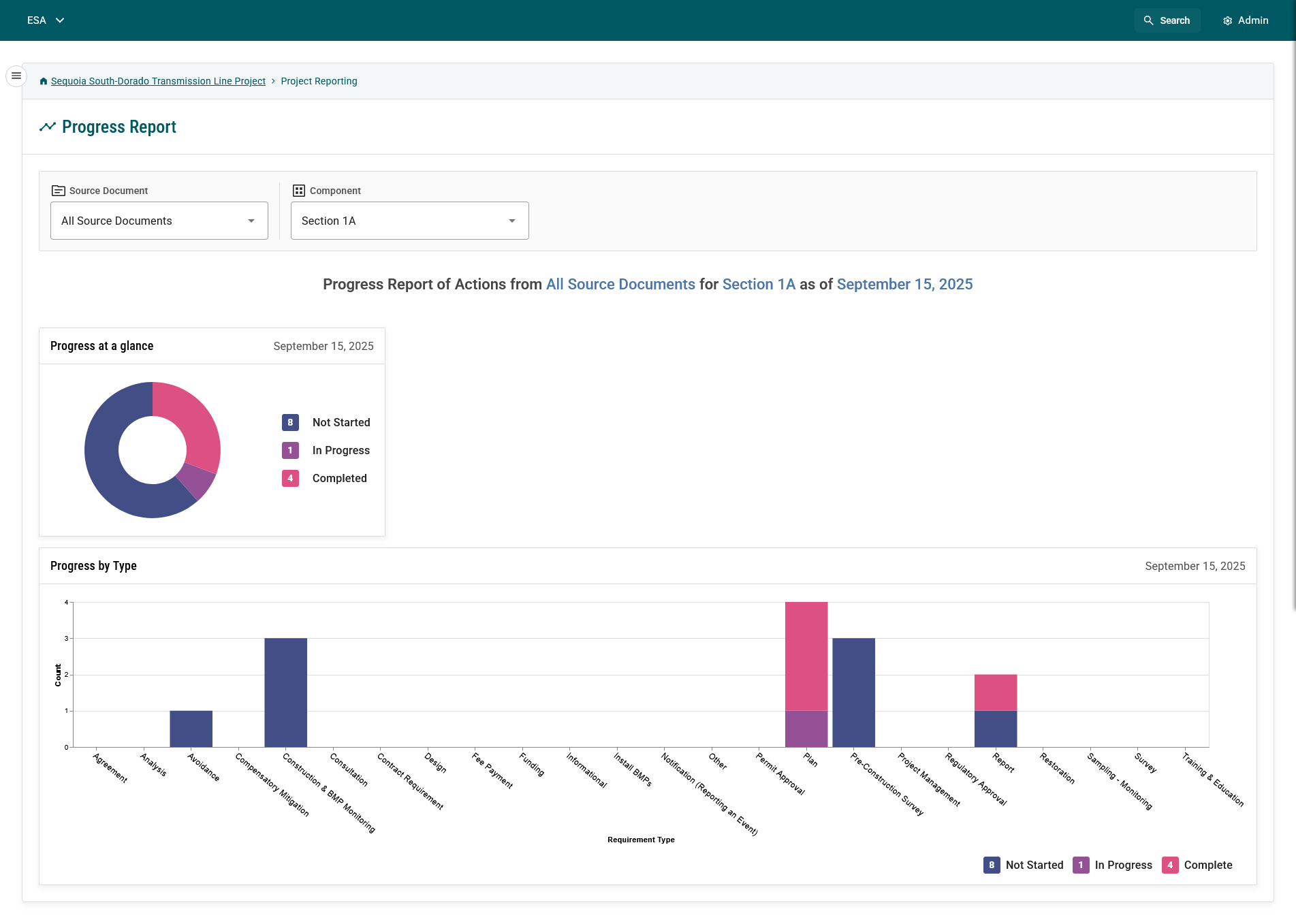Click the Admin gear icon
The height and width of the screenshot is (924, 1296).
pos(1227,21)
